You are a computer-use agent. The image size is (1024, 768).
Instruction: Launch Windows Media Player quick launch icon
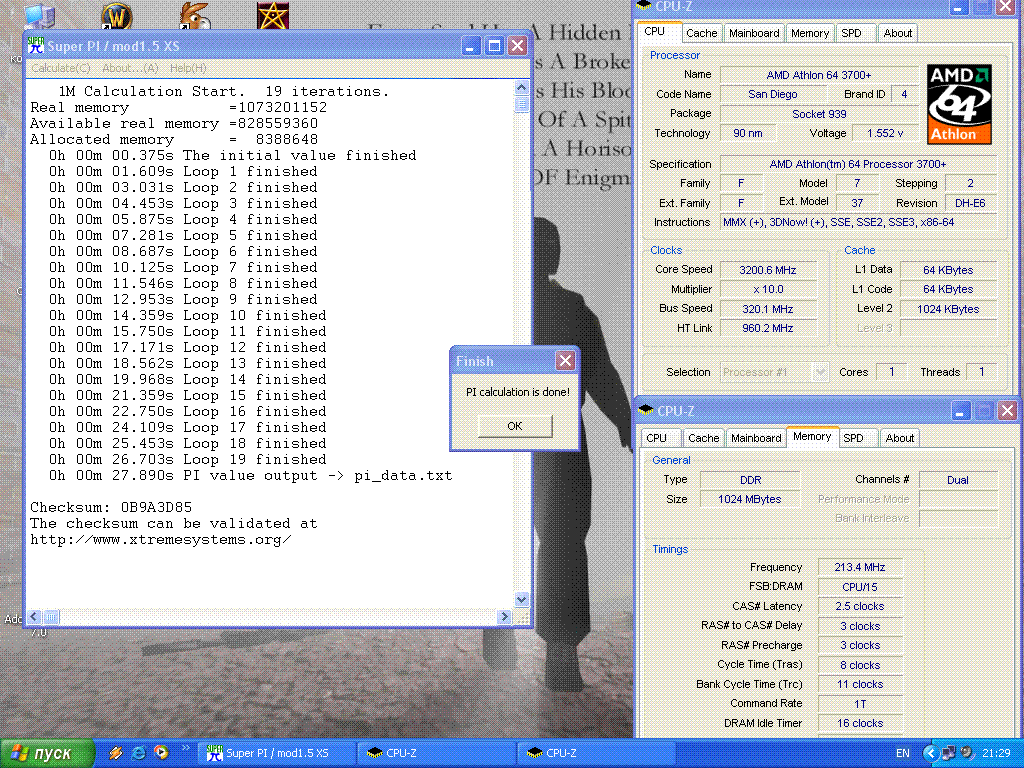[x=161, y=752]
